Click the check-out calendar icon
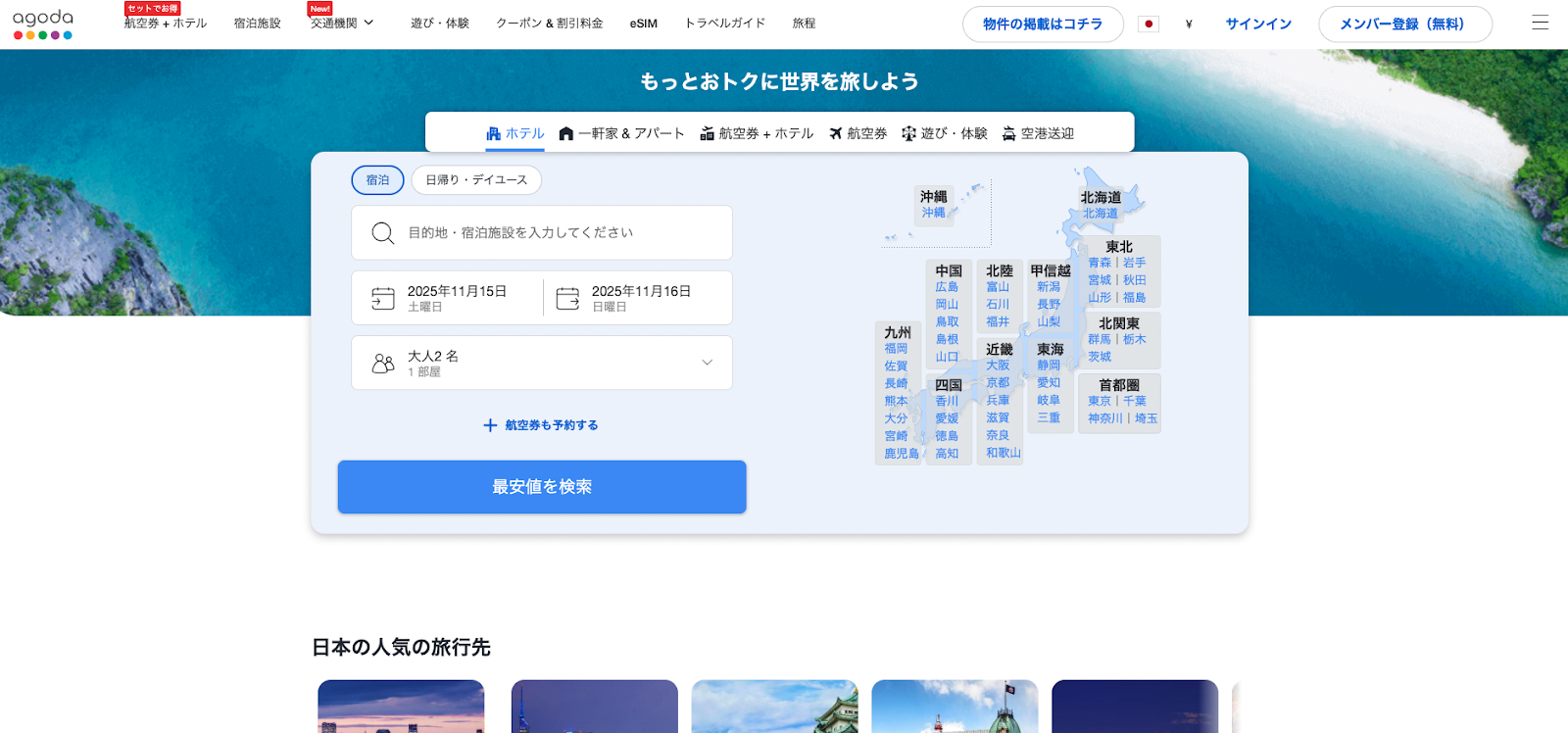The width and height of the screenshot is (1568, 733). click(x=567, y=298)
